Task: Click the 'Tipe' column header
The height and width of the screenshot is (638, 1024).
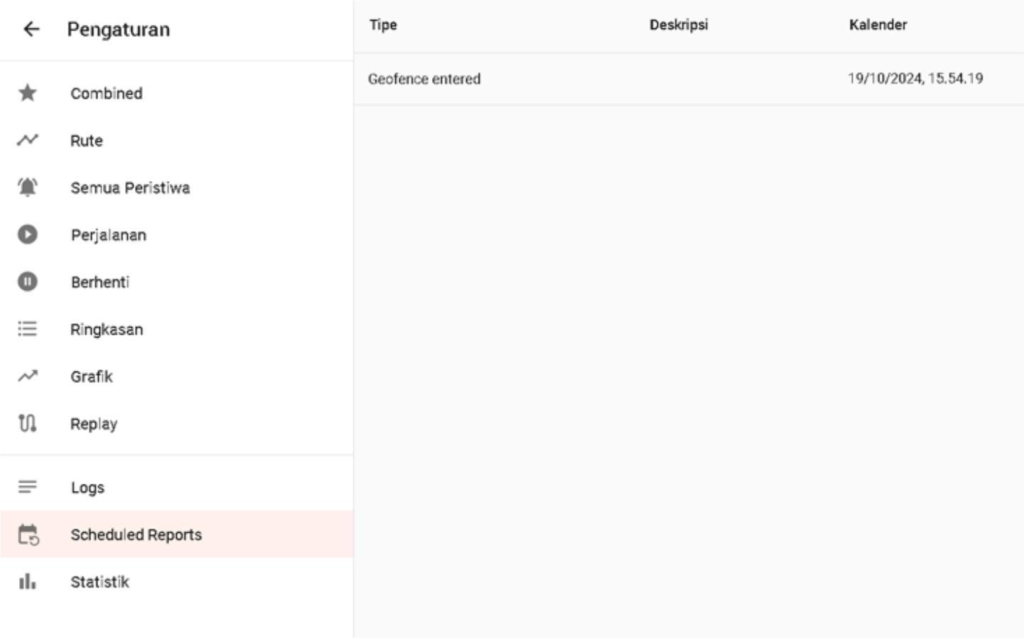Action: pos(383,26)
